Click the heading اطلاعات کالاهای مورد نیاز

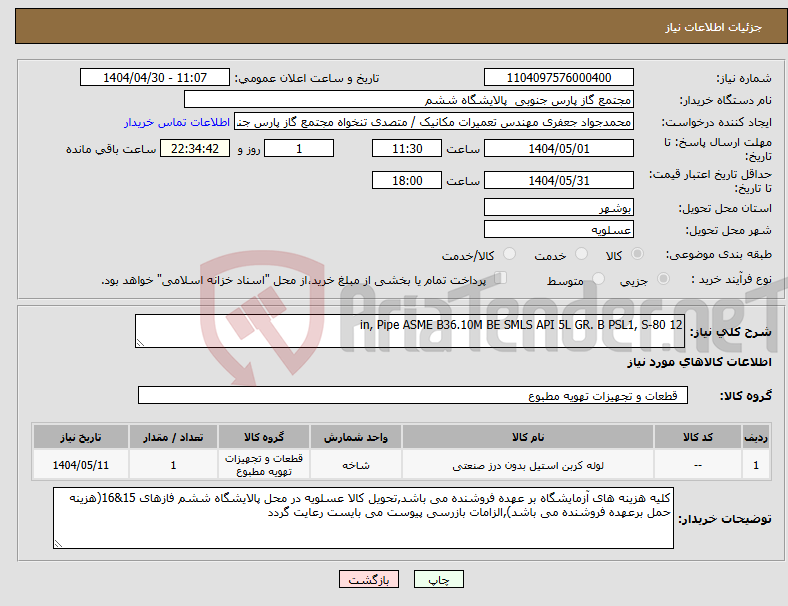click(x=699, y=362)
